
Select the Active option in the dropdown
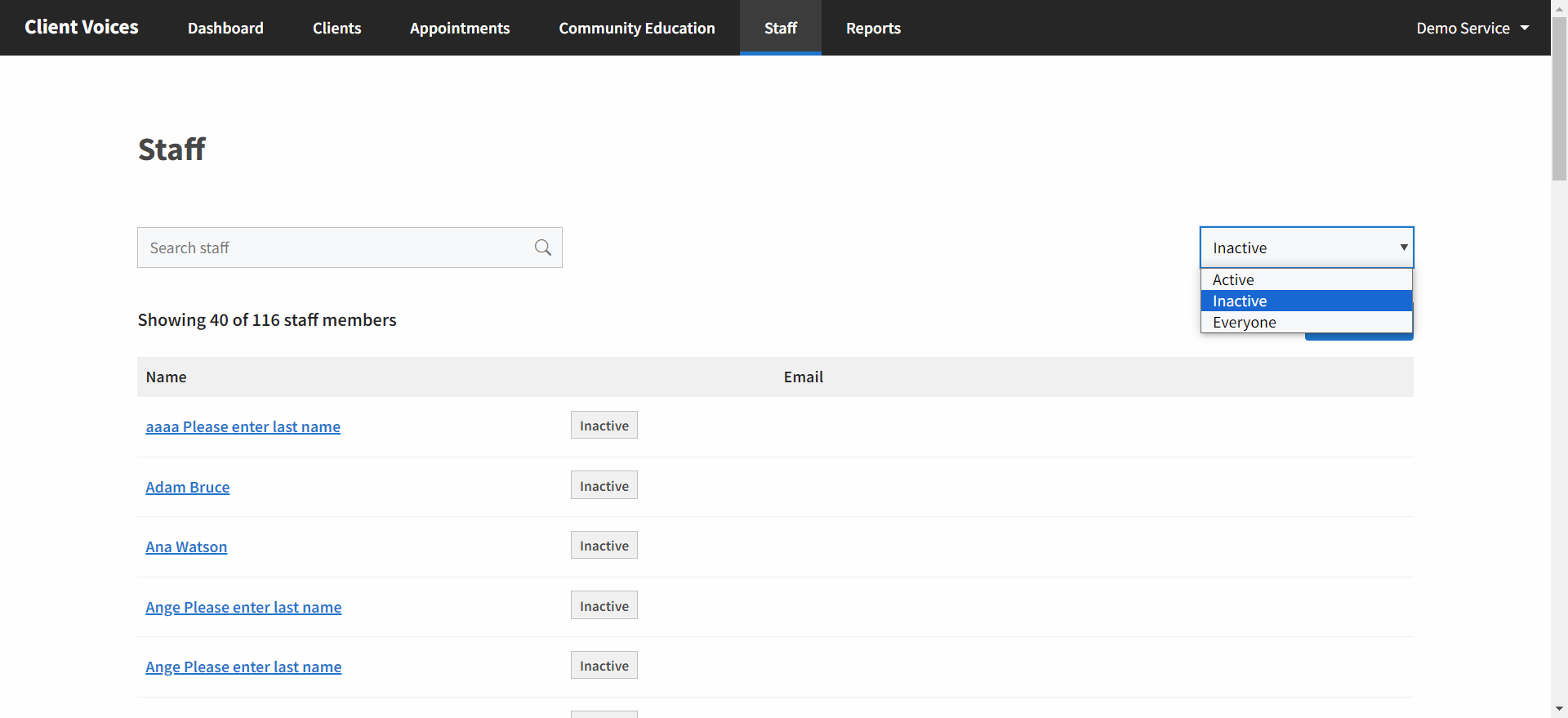[x=1307, y=279]
